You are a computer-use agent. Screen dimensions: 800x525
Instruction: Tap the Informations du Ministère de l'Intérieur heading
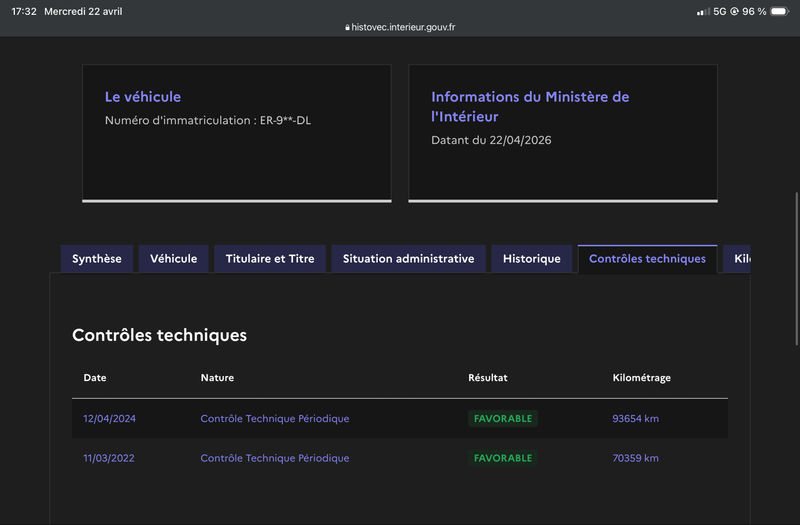pos(530,107)
